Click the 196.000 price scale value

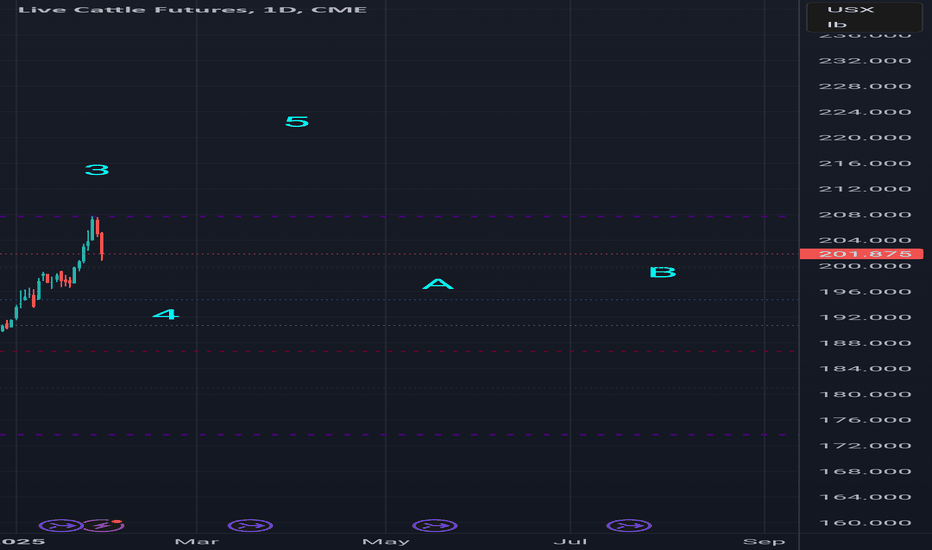click(x=865, y=292)
